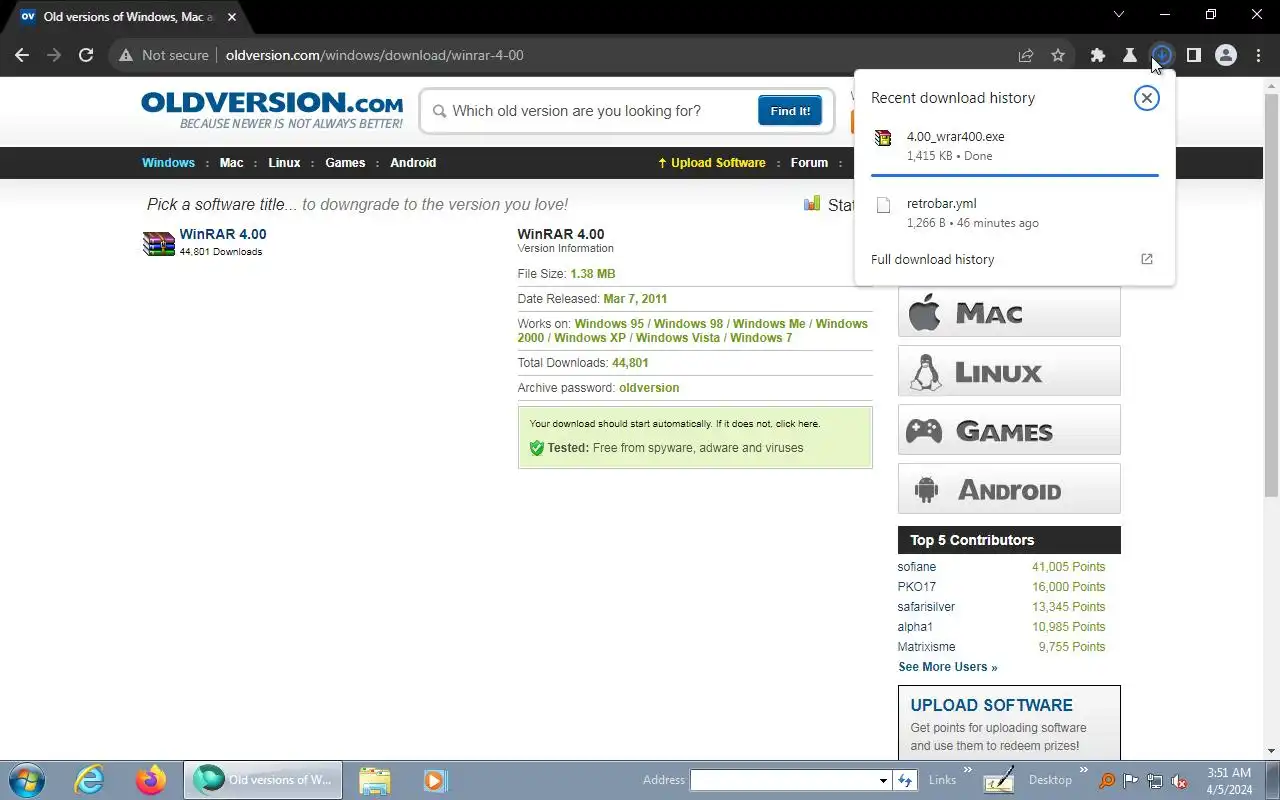Open the Mac platform banner

coord(1009,313)
